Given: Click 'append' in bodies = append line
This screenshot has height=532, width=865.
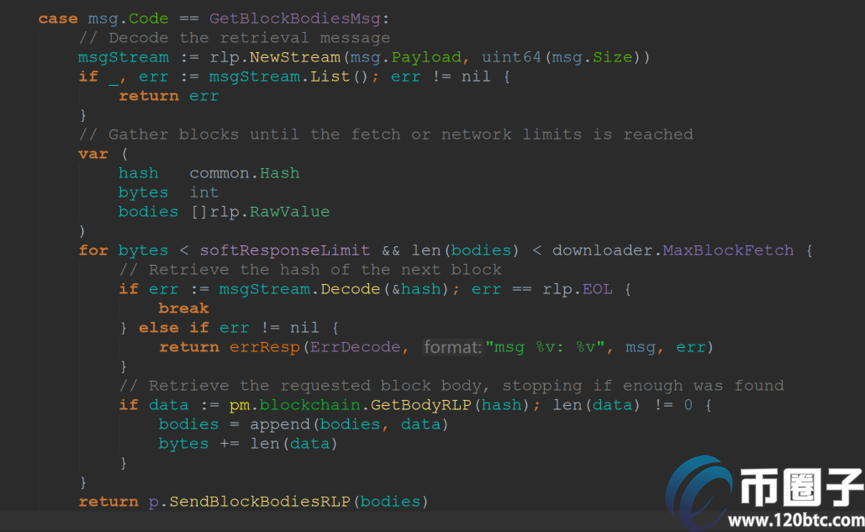Looking at the screenshot, I should 280,424.
